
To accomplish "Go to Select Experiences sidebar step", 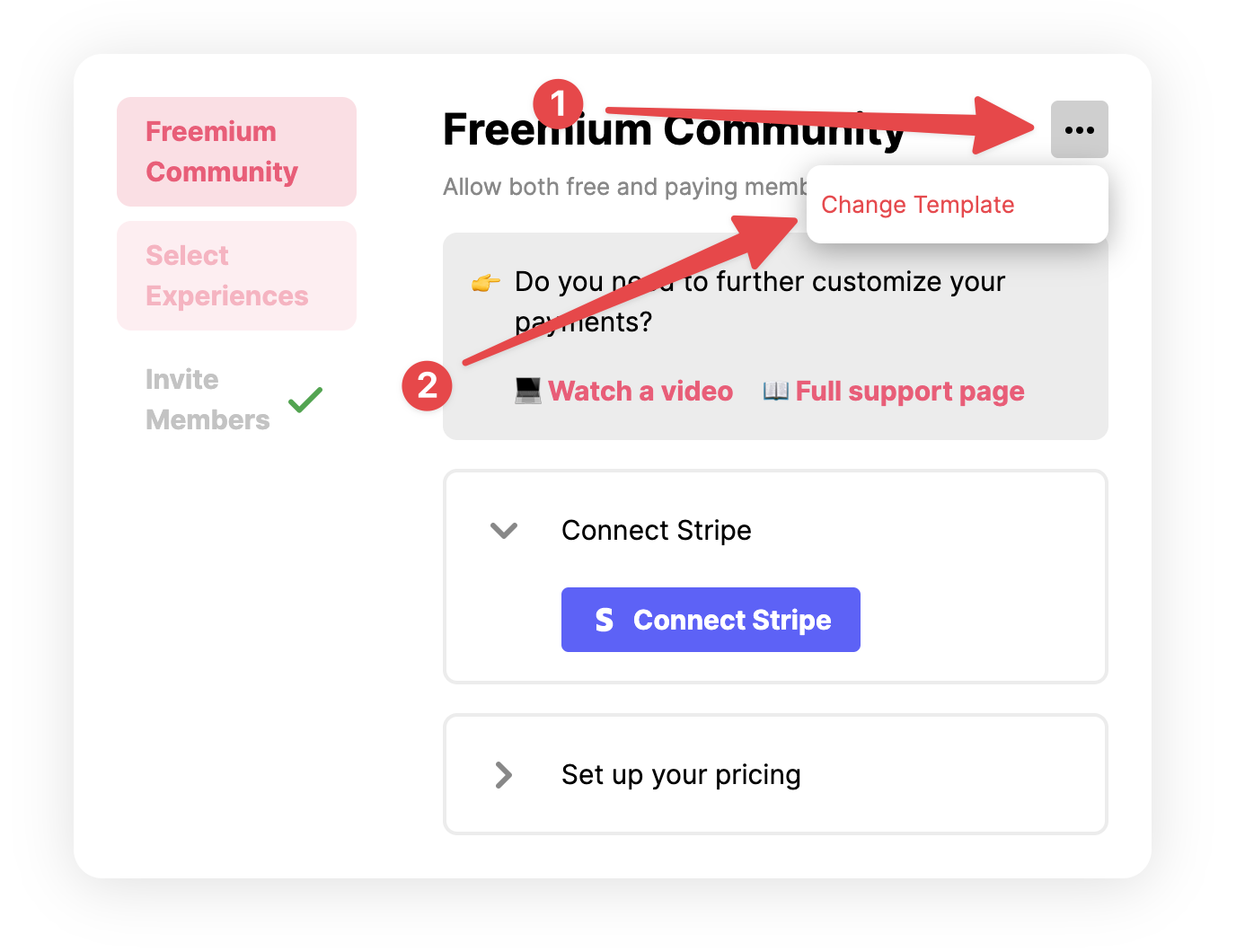I will pyautogui.click(x=236, y=276).
